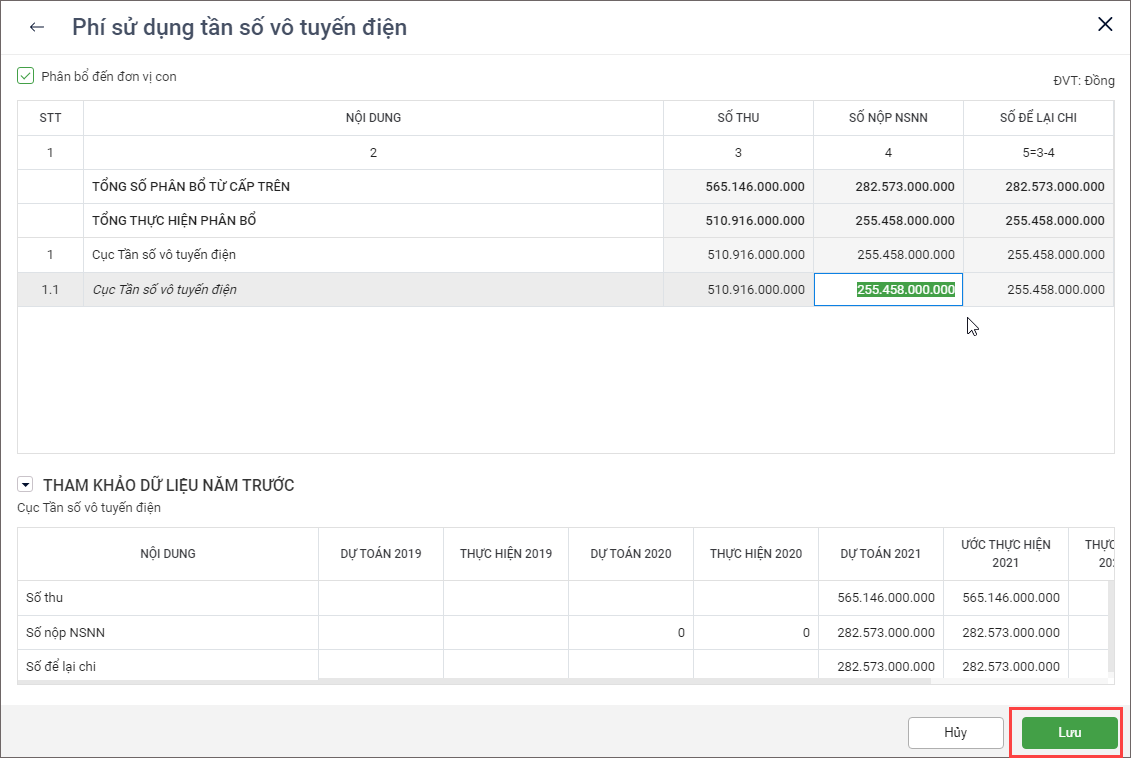This screenshot has height=758, width=1131.
Task: Click the Số thu column header
Action: [738, 118]
